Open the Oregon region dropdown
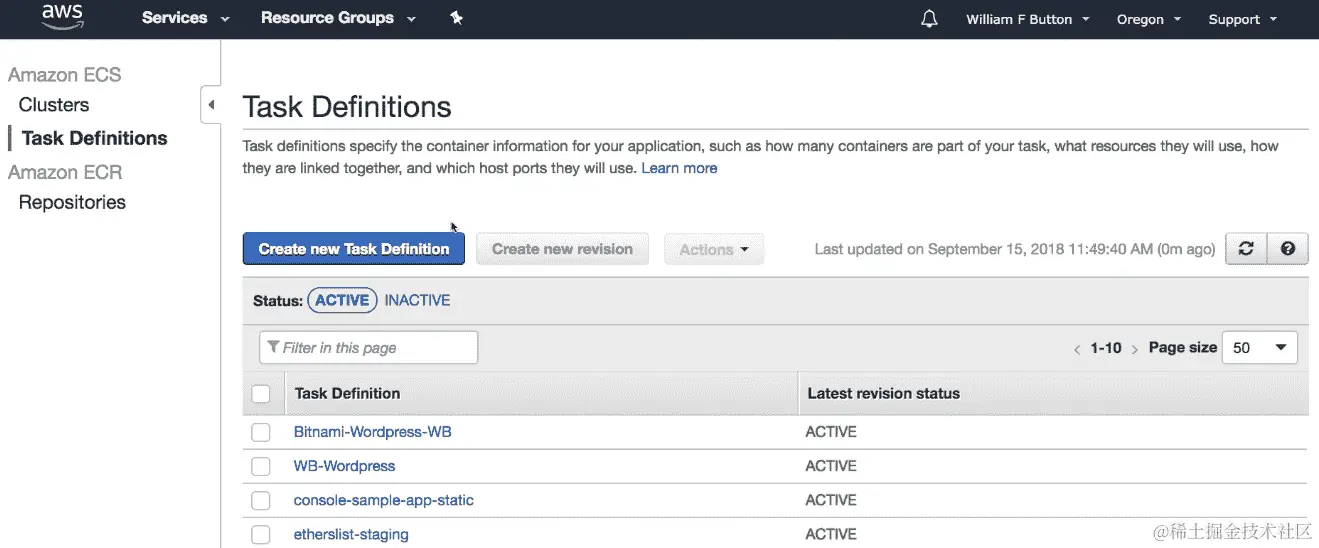 (x=1148, y=19)
